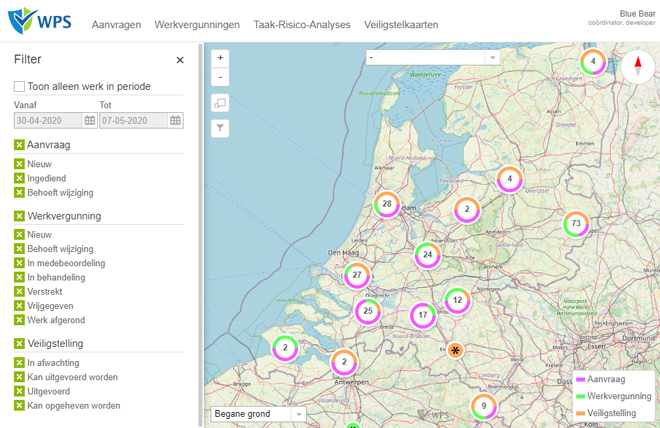Open the Veiligstelkaarten menu
The image size is (660, 428).
coord(401,25)
